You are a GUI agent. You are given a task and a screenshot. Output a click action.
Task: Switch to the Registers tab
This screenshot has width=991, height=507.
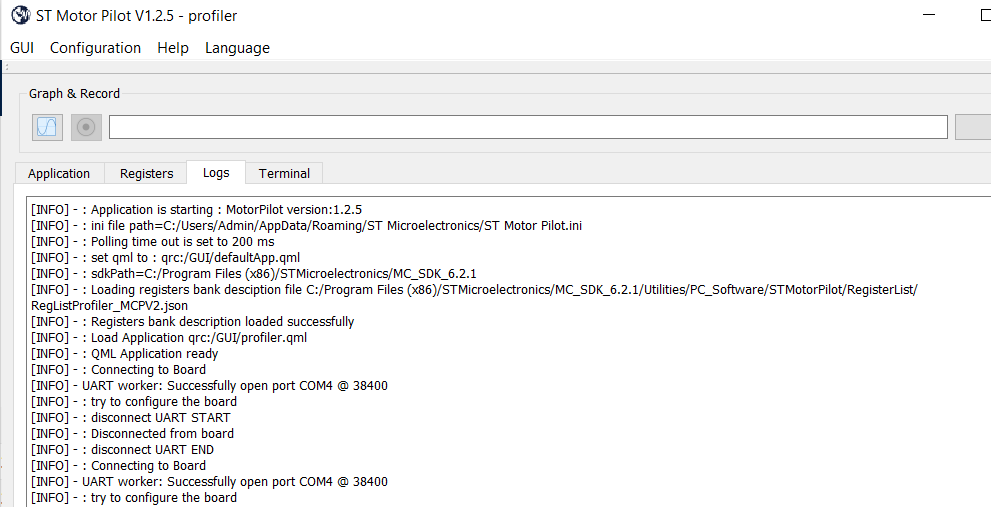click(146, 173)
